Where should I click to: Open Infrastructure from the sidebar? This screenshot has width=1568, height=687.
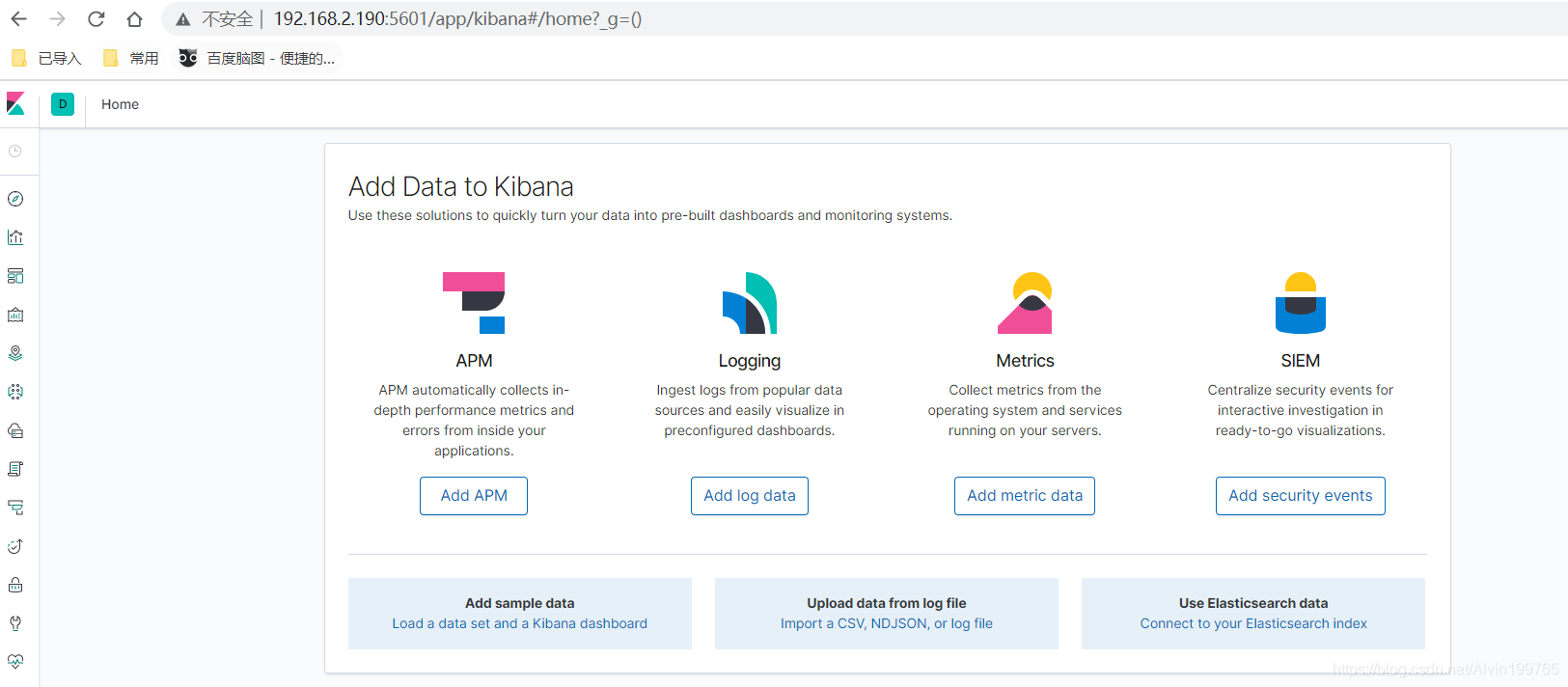(15, 430)
